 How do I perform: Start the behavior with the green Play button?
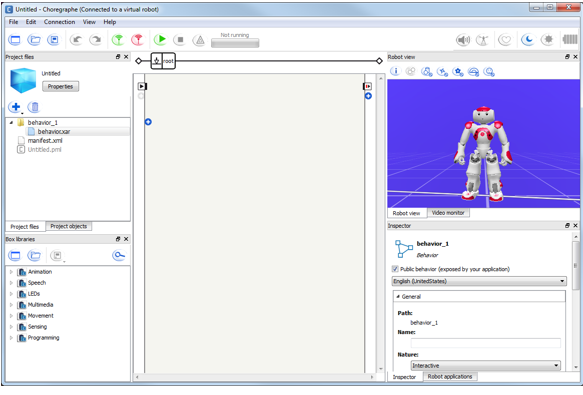tap(160, 40)
